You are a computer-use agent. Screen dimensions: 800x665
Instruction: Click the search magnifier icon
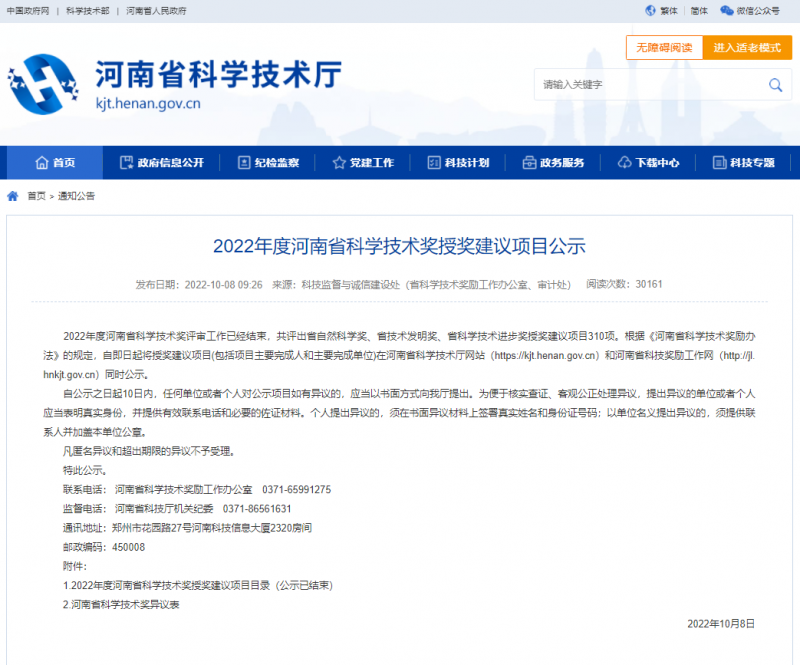(773, 85)
